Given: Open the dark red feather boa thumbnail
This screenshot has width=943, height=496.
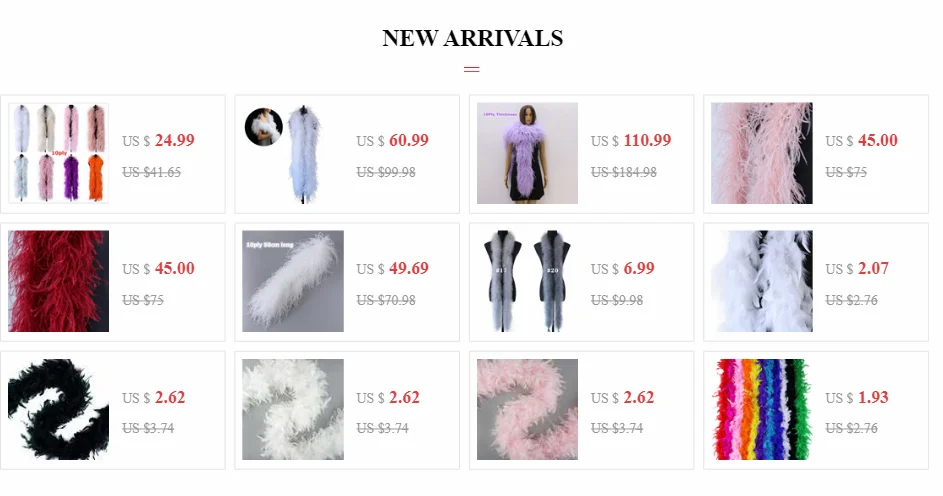Looking at the screenshot, I should point(58,281).
